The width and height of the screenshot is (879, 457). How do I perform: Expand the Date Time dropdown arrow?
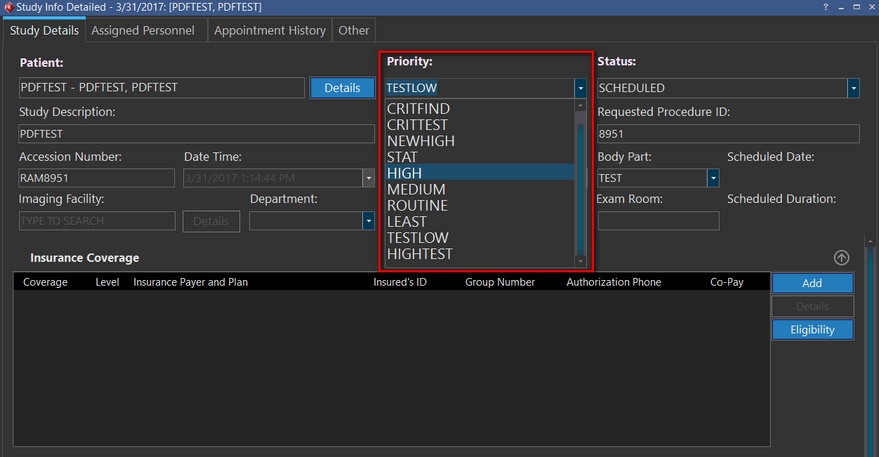coord(368,178)
